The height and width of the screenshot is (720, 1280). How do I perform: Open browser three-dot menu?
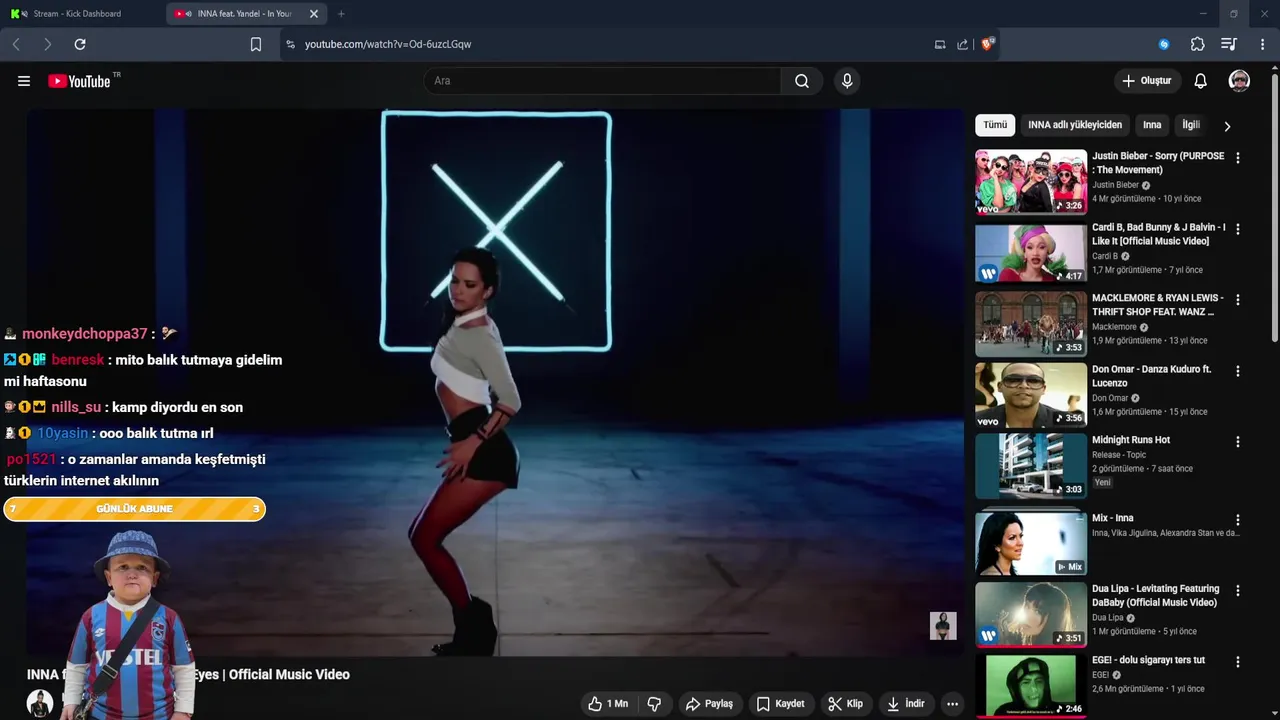tap(1263, 44)
